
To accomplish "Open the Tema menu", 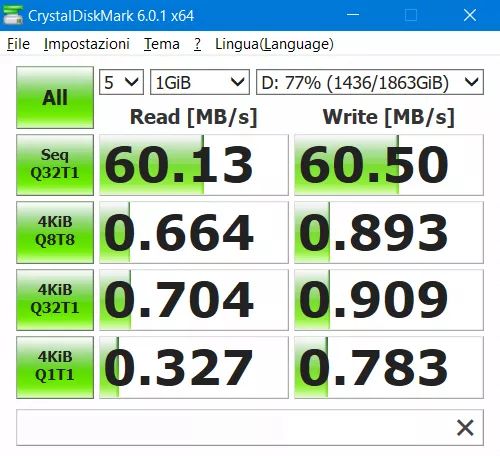I will pos(162,44).
